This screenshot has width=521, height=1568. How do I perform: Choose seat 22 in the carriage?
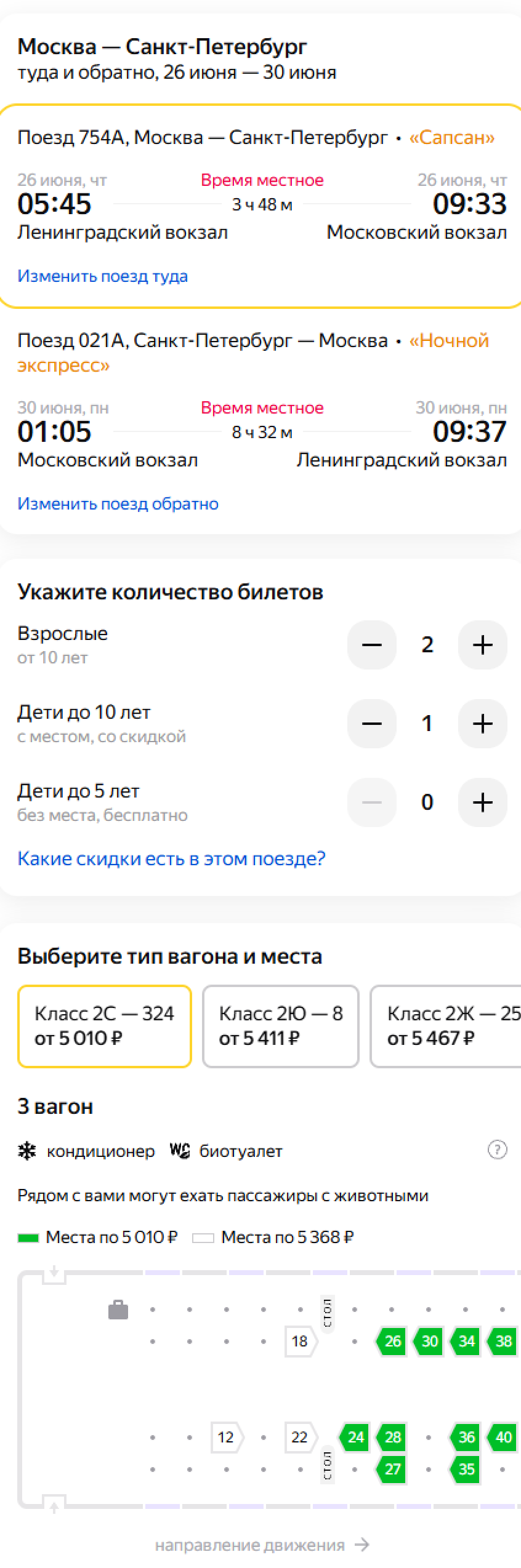[x=299, y=1437]
